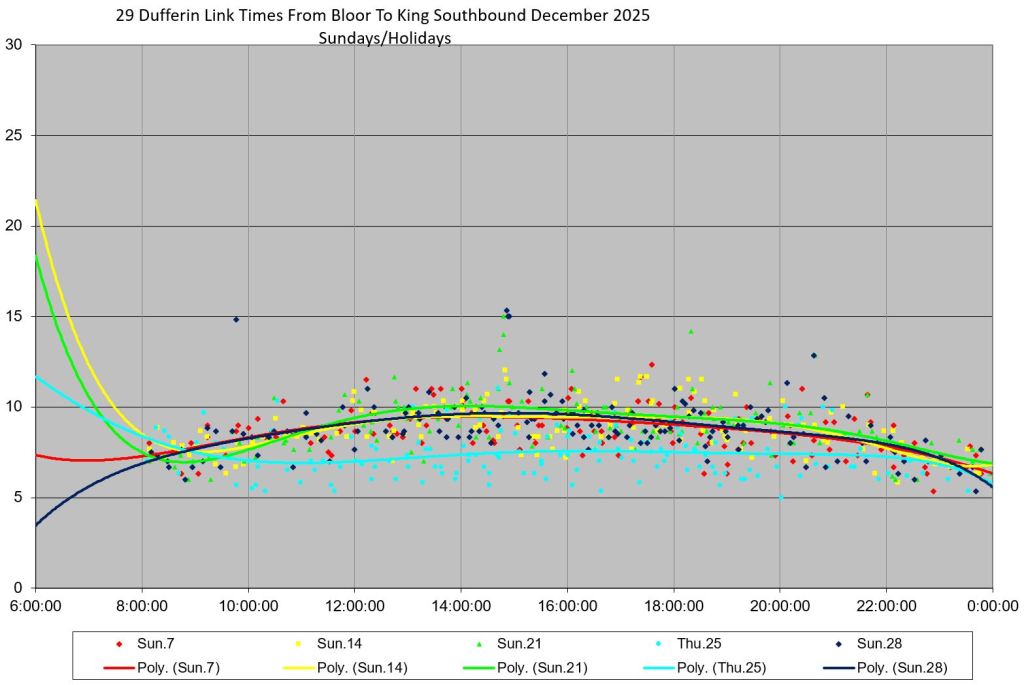This screenshot has width=1024, height=685.
Task: Click the 14:00:00 x-axis label
Action: tap(461, 605)
